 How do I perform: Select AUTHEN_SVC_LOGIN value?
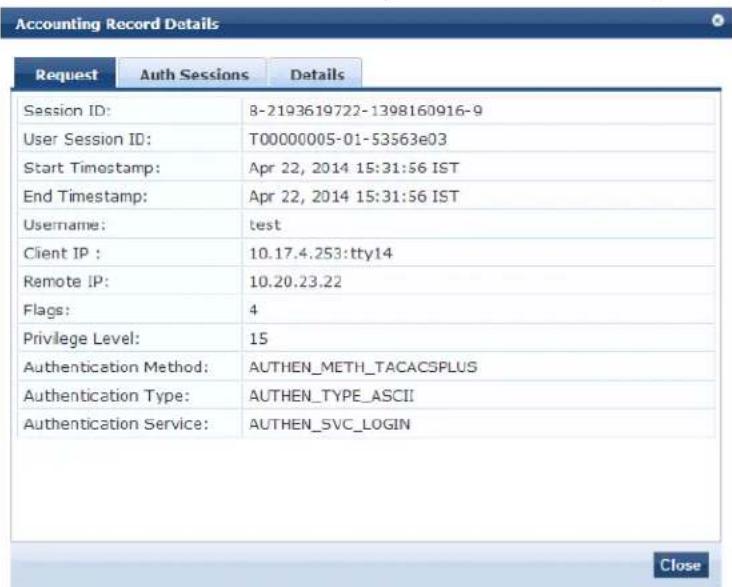point(330,424)
